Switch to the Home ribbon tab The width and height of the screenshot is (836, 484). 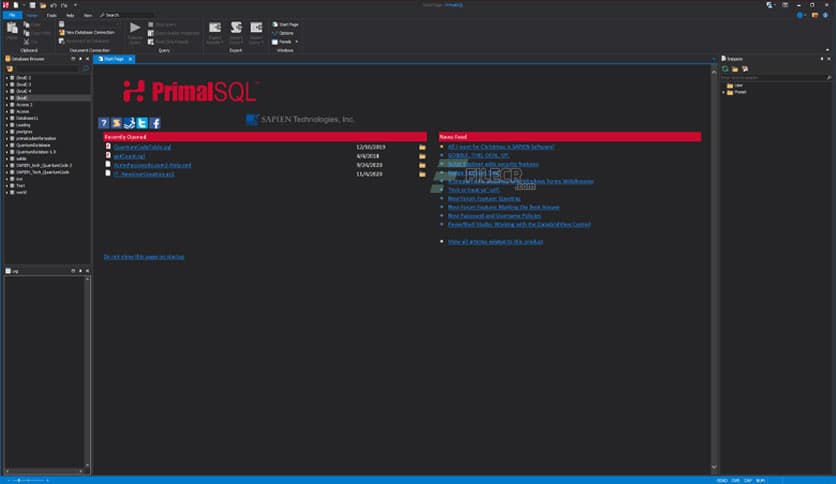click(32, 15)
